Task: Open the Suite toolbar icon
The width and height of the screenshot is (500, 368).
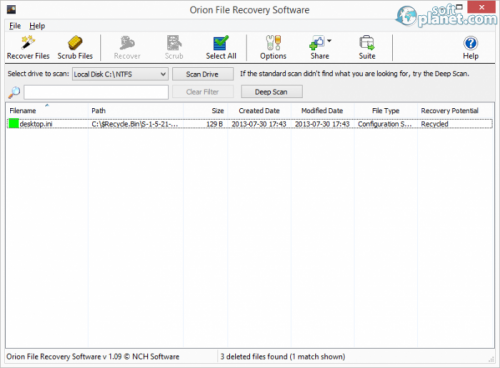Action: (367, 48)
